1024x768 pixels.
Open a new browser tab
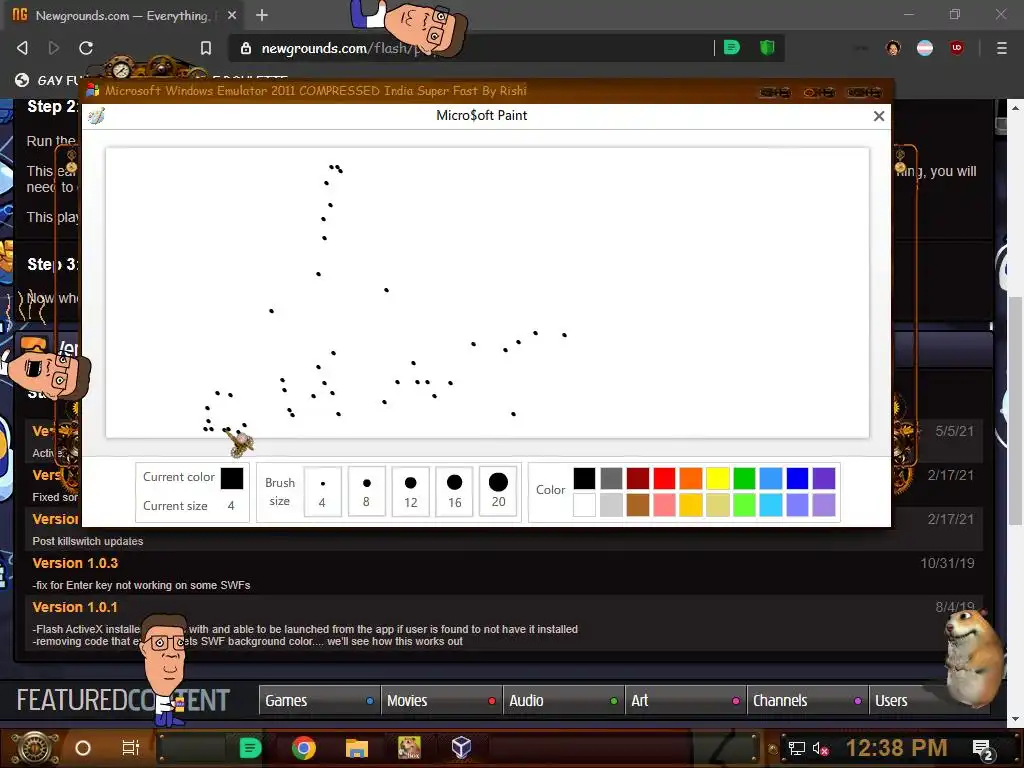click(x=262, y=15)
